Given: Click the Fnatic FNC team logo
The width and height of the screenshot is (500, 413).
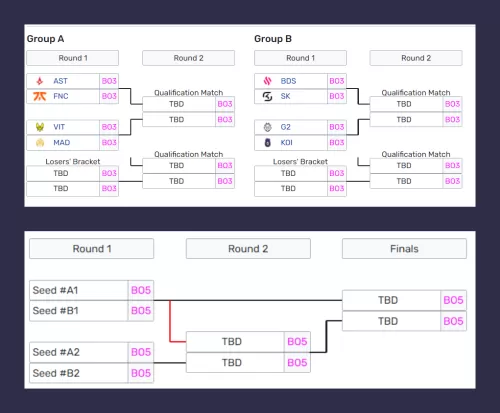Looking at the screenshot, I should (x=40, y=96).
